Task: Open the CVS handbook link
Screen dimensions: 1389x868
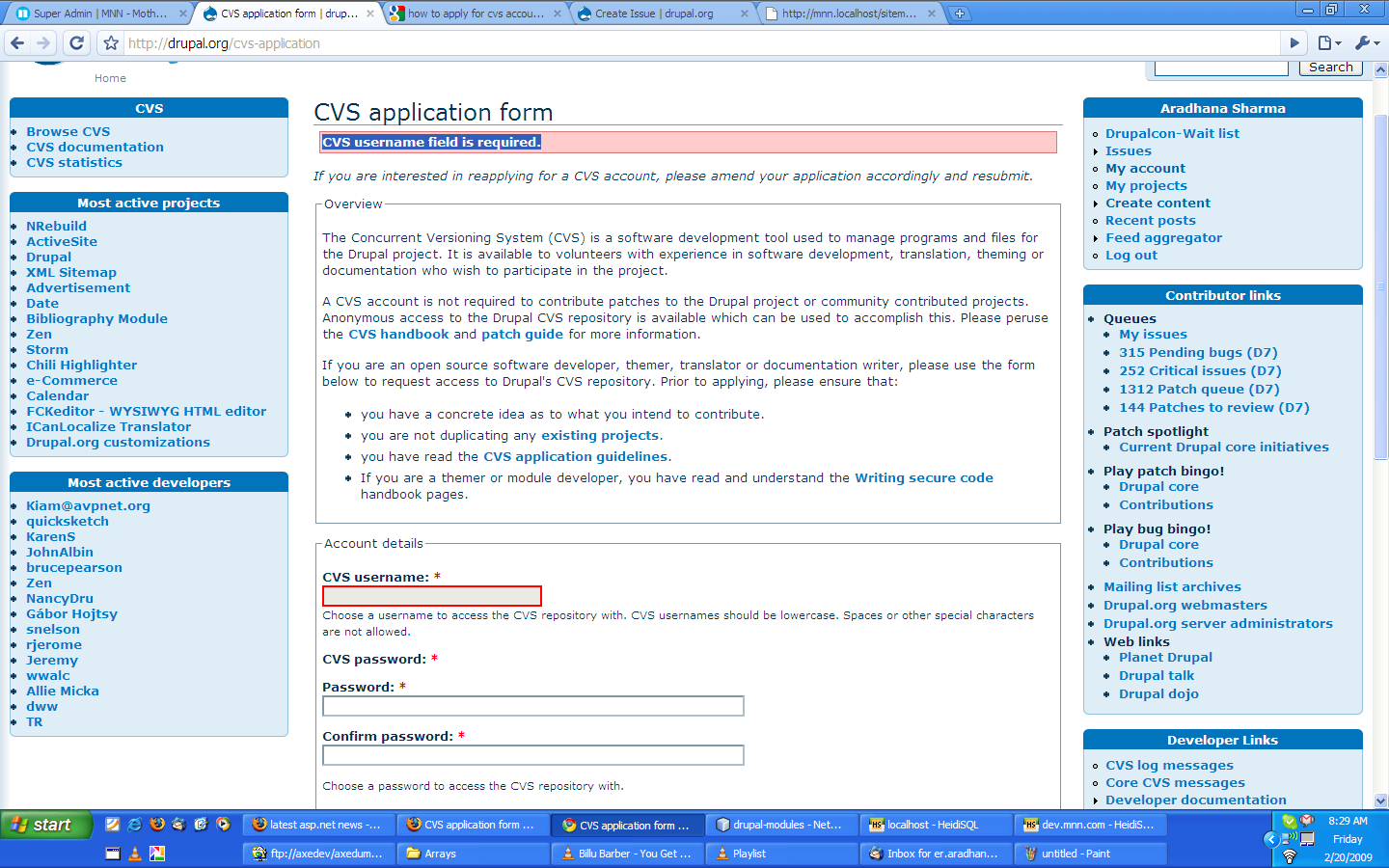Action: click(x=398, y=335)
